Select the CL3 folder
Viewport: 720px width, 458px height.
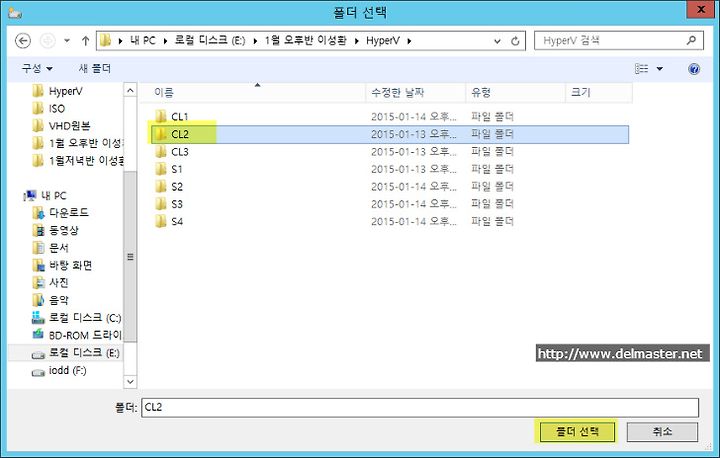pyautogui.click(x=390, y=152)
